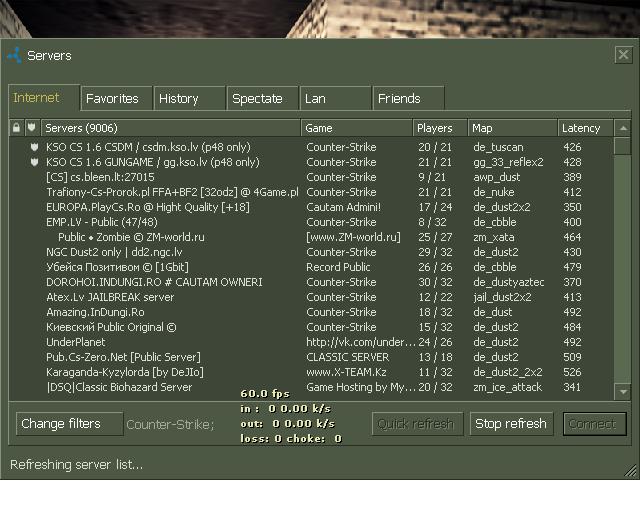Sort by the Game column header
640x512 pixels.
pyautogui.click(x=357, y=128)
